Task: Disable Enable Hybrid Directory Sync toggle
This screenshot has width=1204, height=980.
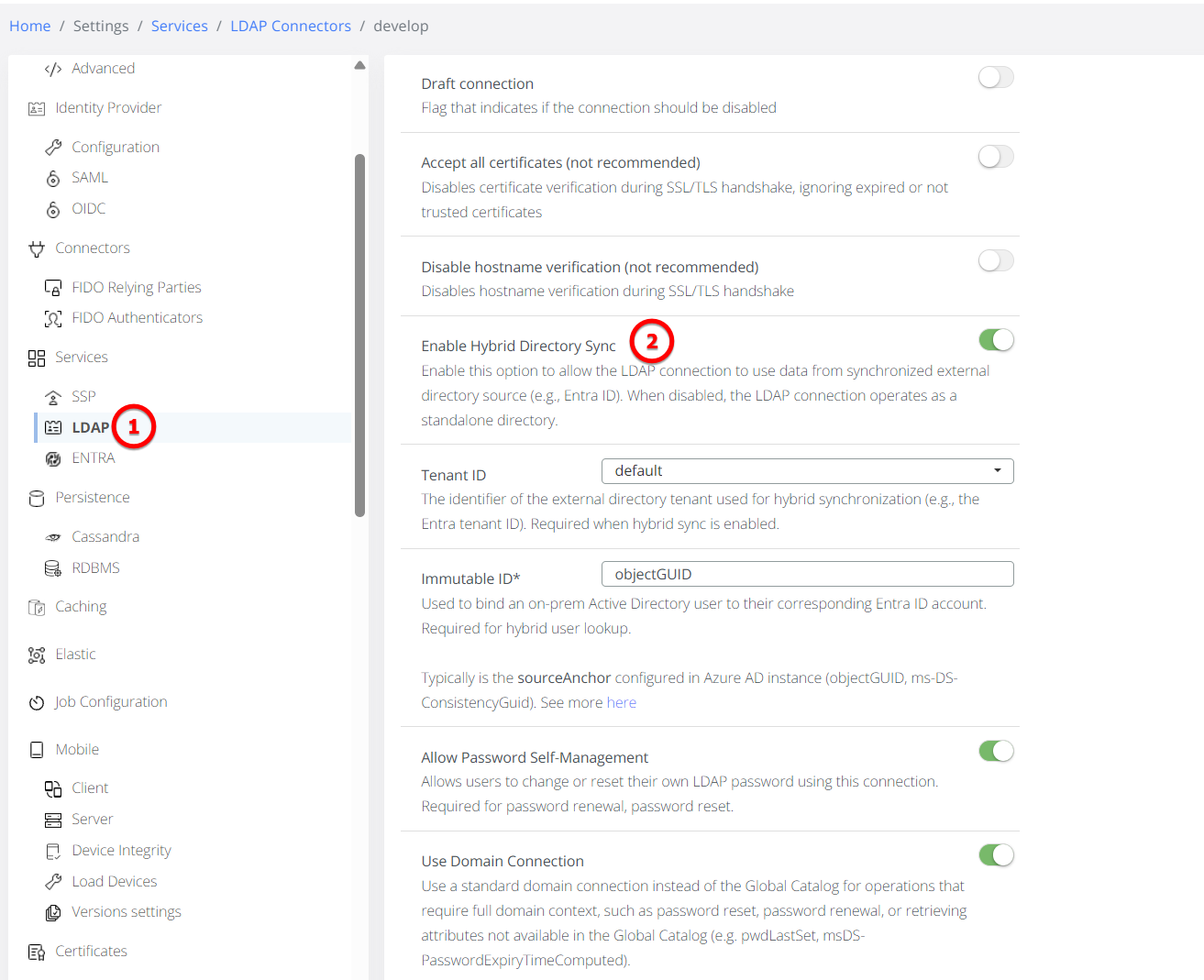Action: [x=996, y=340]
